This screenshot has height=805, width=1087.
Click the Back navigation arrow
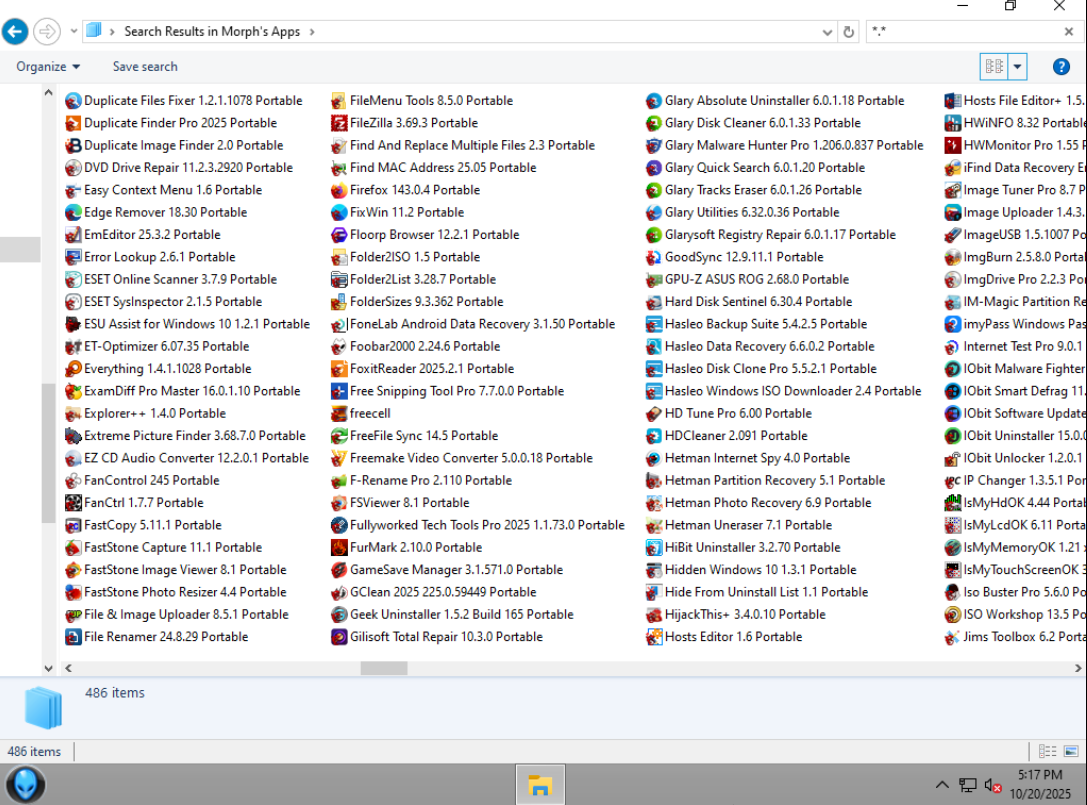pos(15,32)
